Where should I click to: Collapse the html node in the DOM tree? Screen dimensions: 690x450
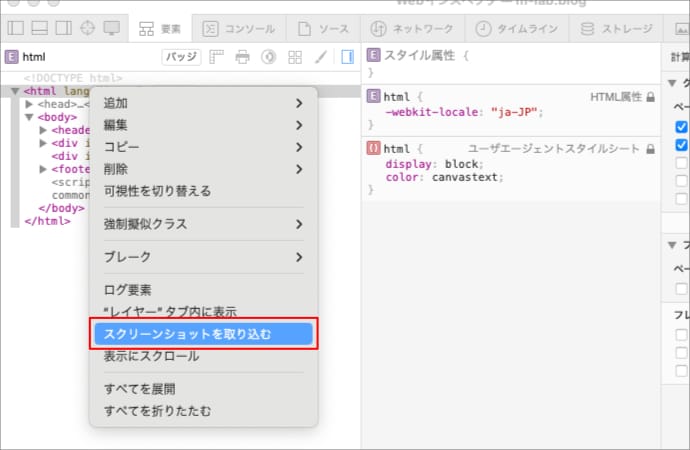pos(16,91)
